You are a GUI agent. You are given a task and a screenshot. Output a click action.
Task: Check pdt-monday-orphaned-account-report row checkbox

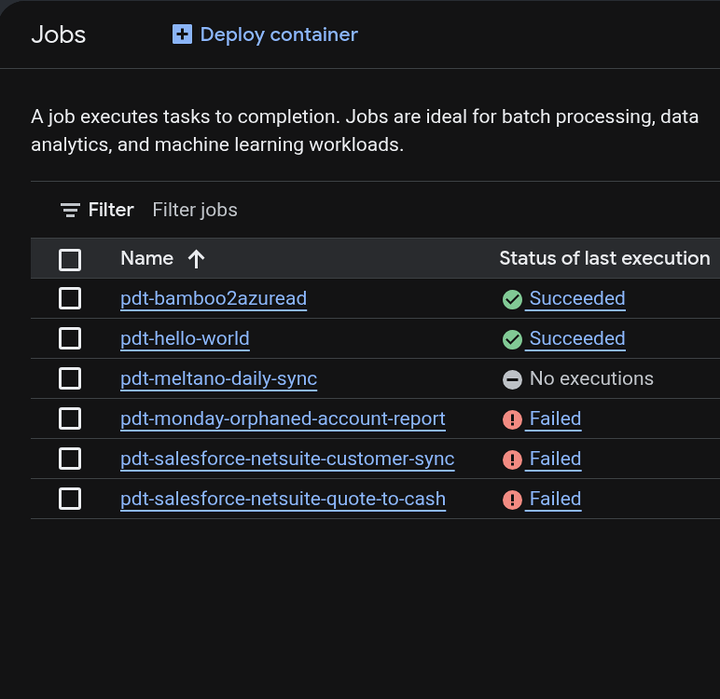[70, 419]
